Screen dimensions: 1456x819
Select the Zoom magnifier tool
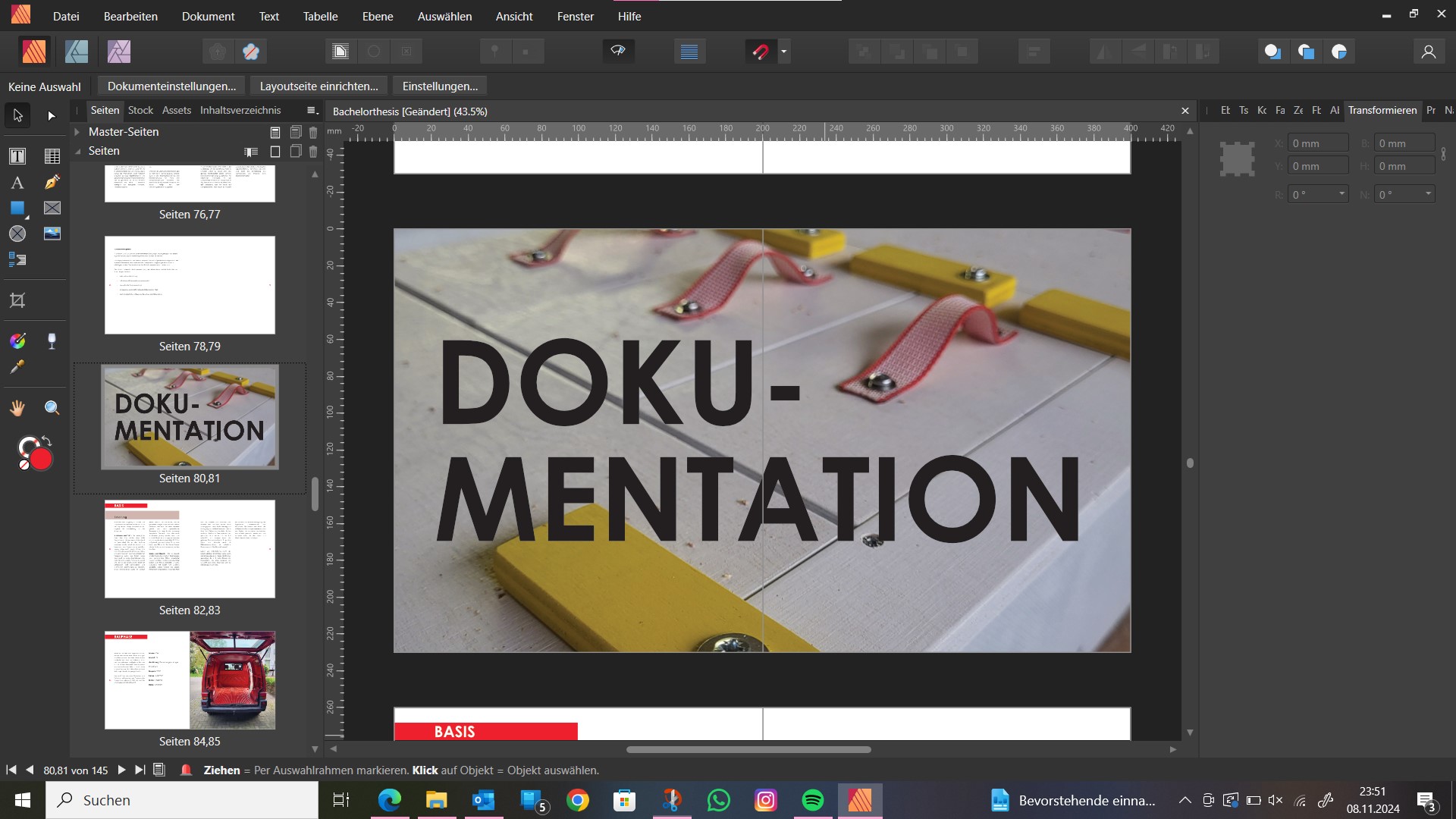[52, 408]
